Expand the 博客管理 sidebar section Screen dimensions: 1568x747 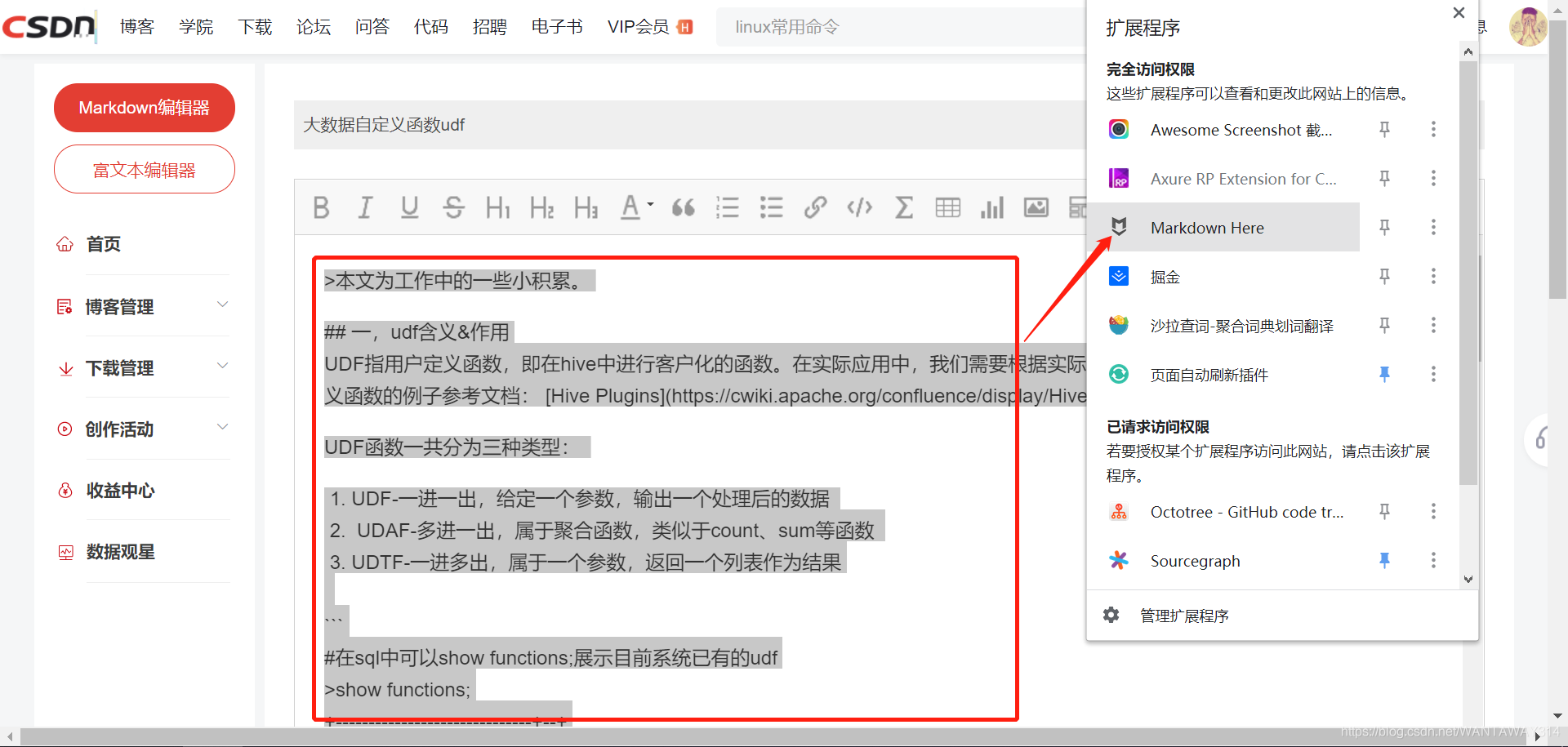(143, 306)
